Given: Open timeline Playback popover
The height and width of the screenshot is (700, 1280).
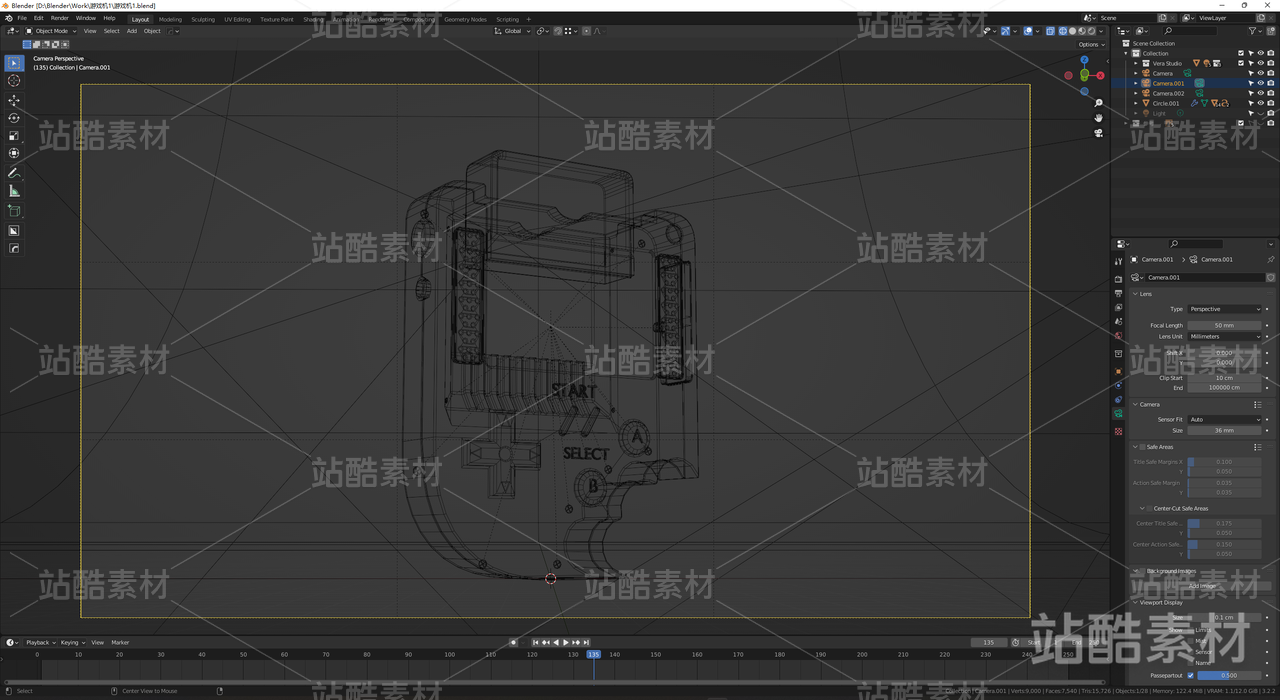Looking at the screenshot, I should (x=40, y=642).
